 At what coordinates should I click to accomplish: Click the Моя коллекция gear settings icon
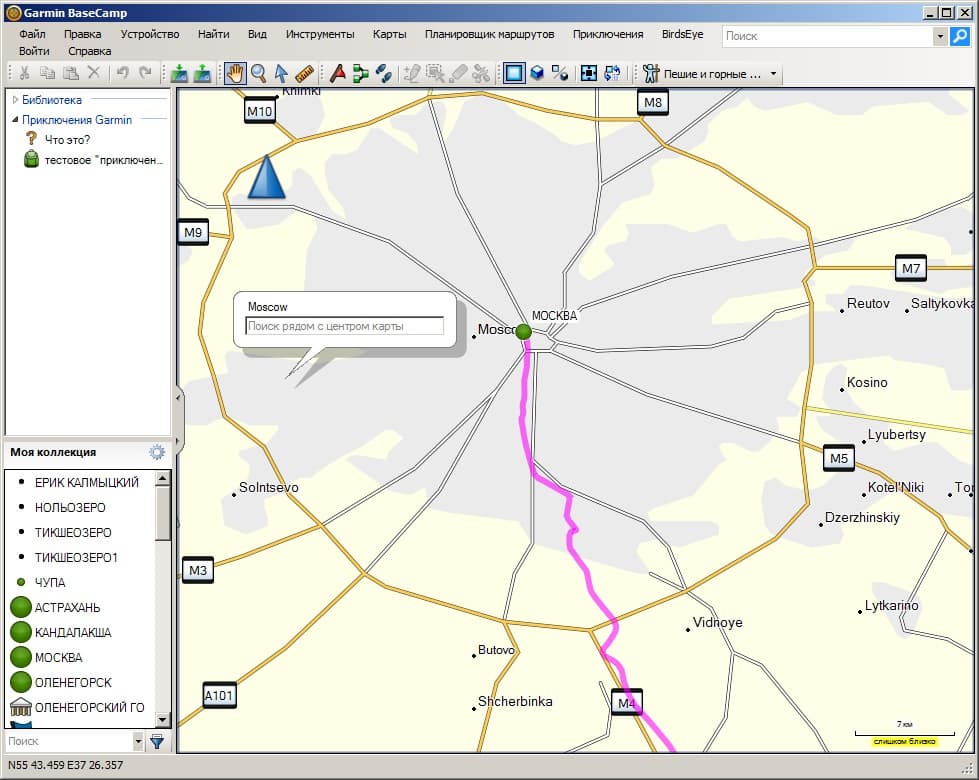(157, 452)
